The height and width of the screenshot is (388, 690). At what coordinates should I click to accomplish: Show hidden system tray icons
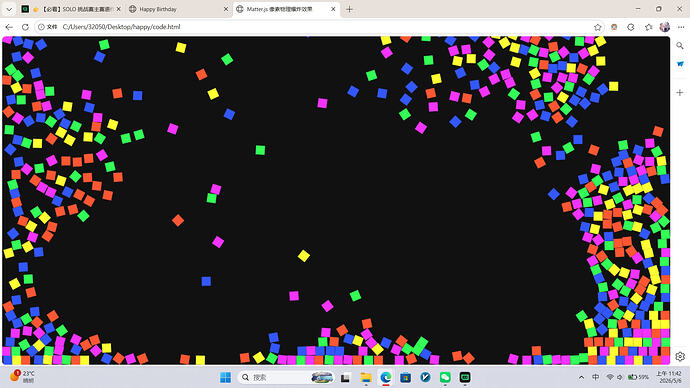click(x=581, y=377)
